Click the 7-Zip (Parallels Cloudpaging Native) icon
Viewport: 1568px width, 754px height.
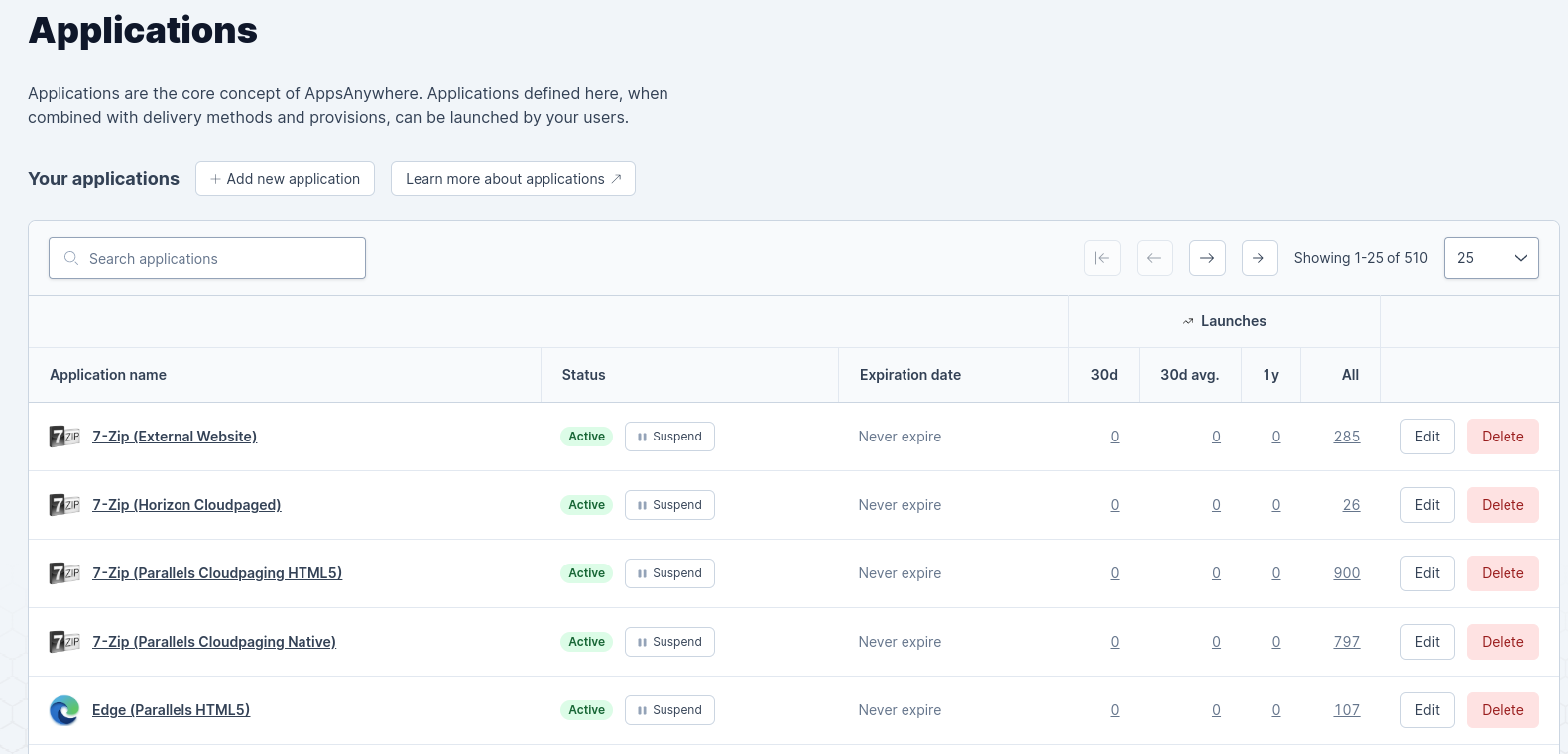[64, 642]
